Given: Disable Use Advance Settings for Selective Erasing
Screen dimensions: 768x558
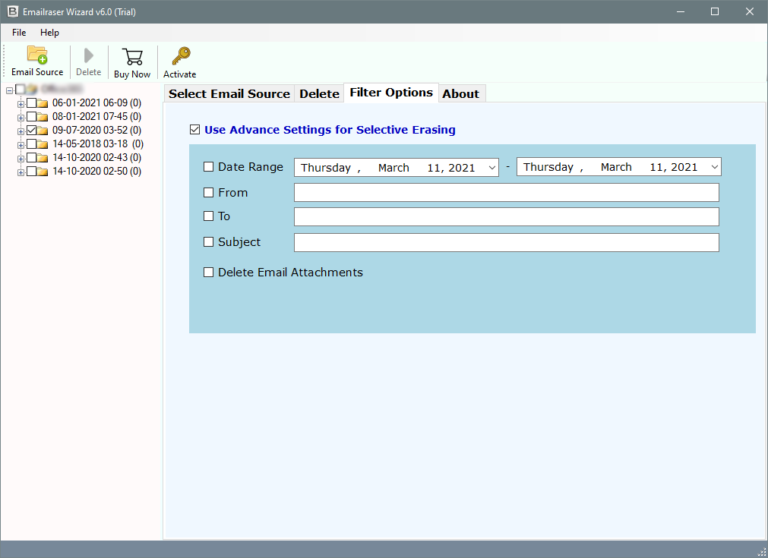Looking at the screenshot, I should click(x=195, y=130).
